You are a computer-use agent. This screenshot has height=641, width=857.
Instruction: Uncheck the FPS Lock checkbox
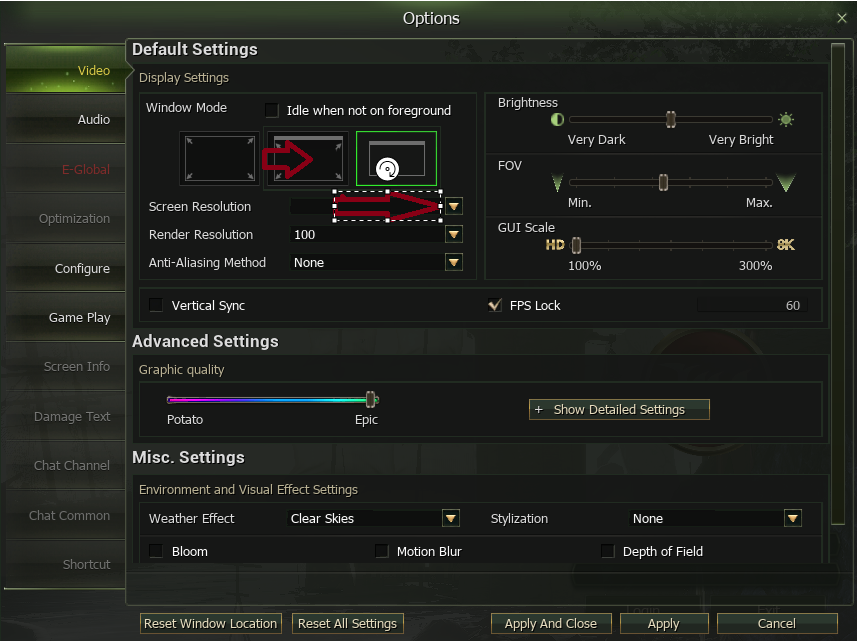pos(495,305)
